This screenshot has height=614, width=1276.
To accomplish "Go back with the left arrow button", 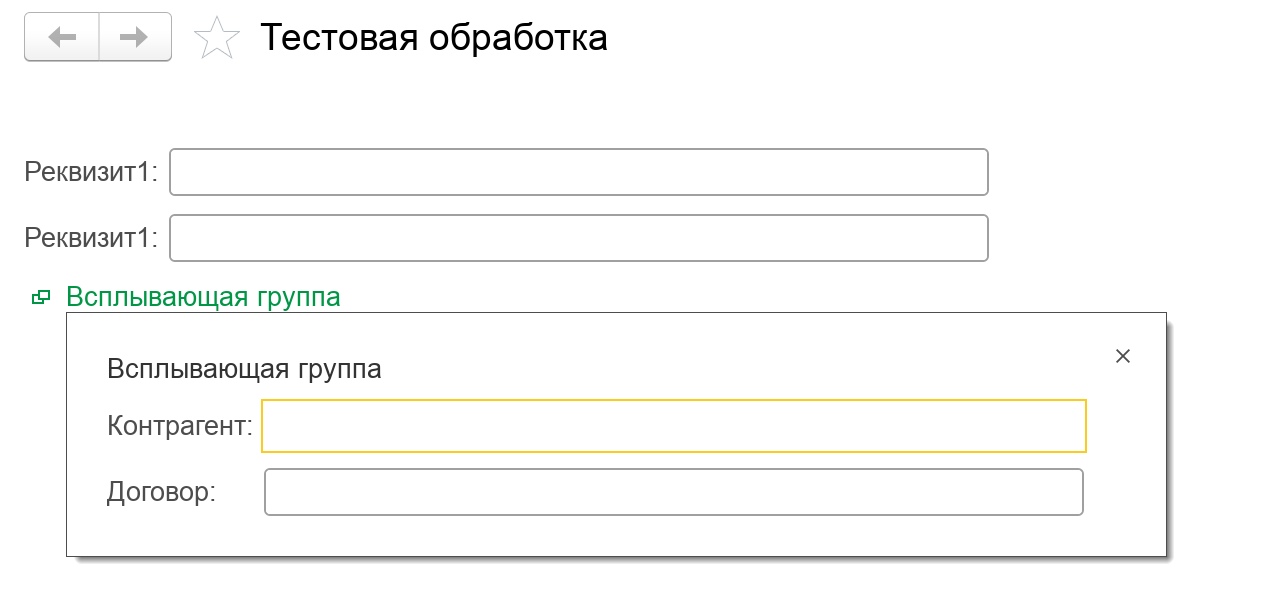I will [62, 37].
